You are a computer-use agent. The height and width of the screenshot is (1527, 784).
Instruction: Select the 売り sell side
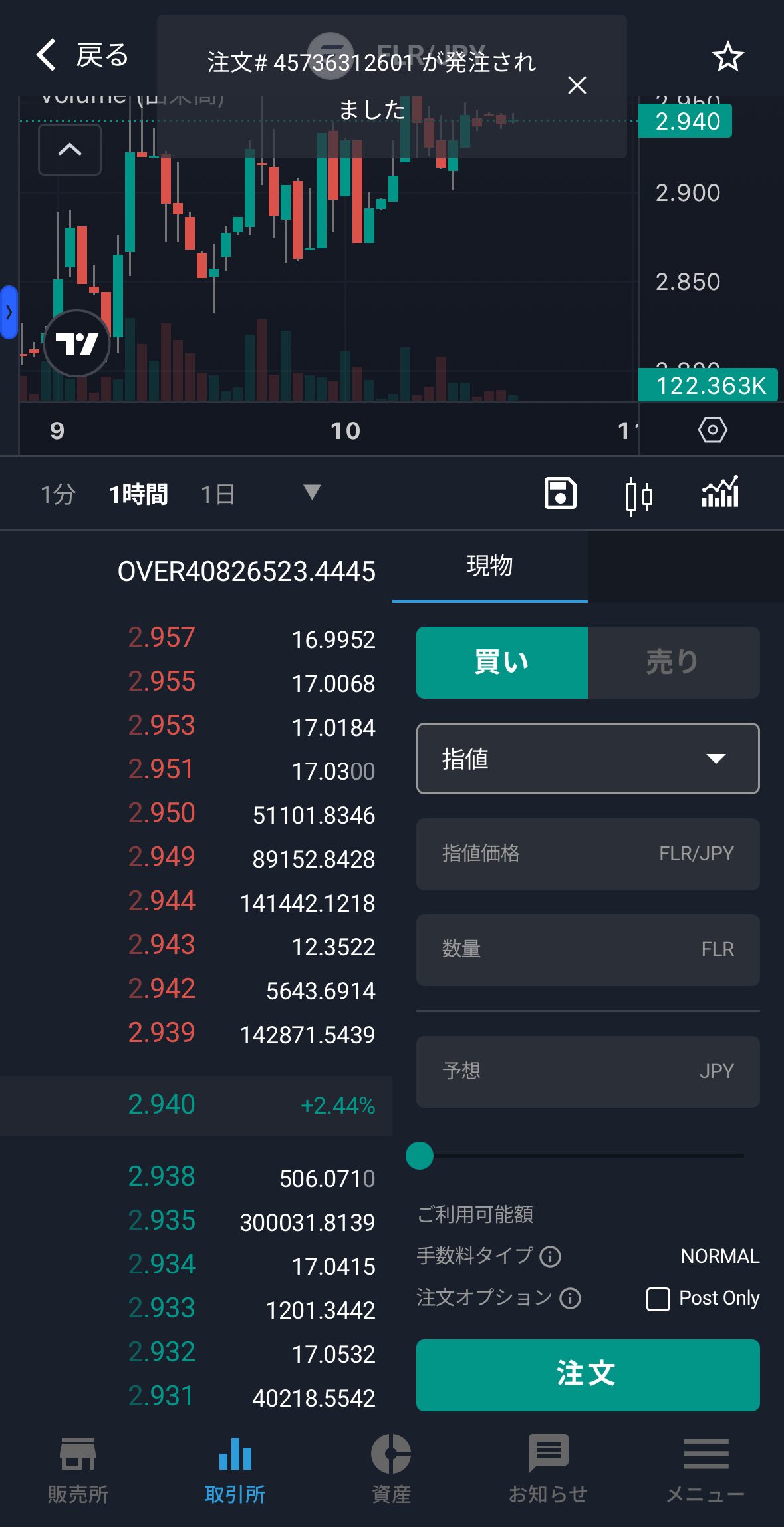pyautogui.click(x=674, y=663)
